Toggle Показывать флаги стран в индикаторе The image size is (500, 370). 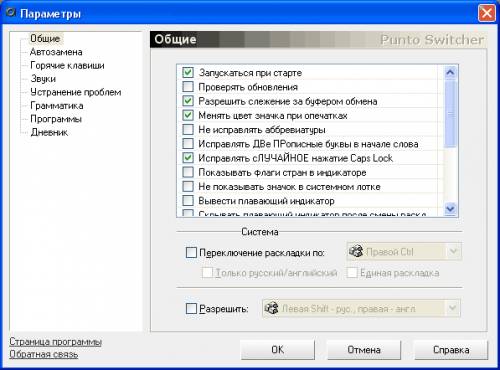188,172
